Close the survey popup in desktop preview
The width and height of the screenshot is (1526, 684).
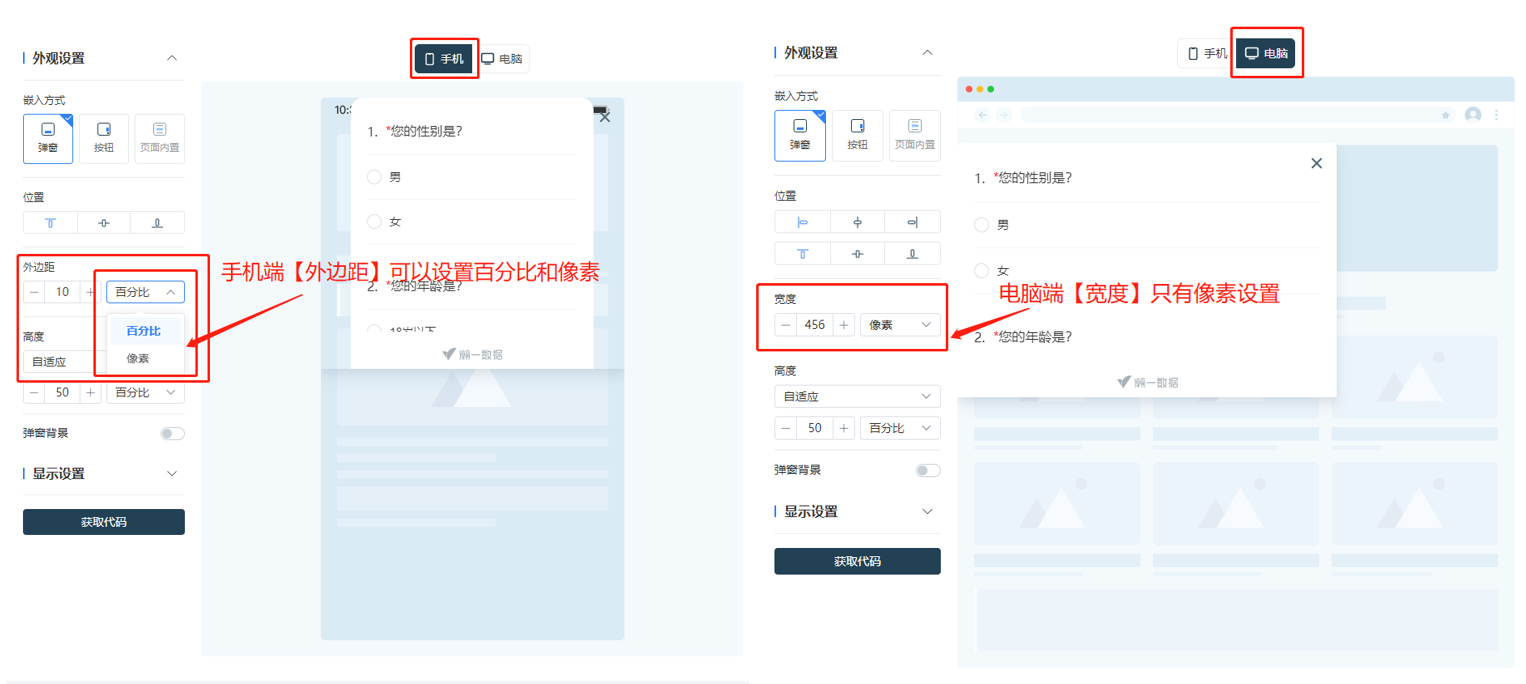click(1316, 163)
